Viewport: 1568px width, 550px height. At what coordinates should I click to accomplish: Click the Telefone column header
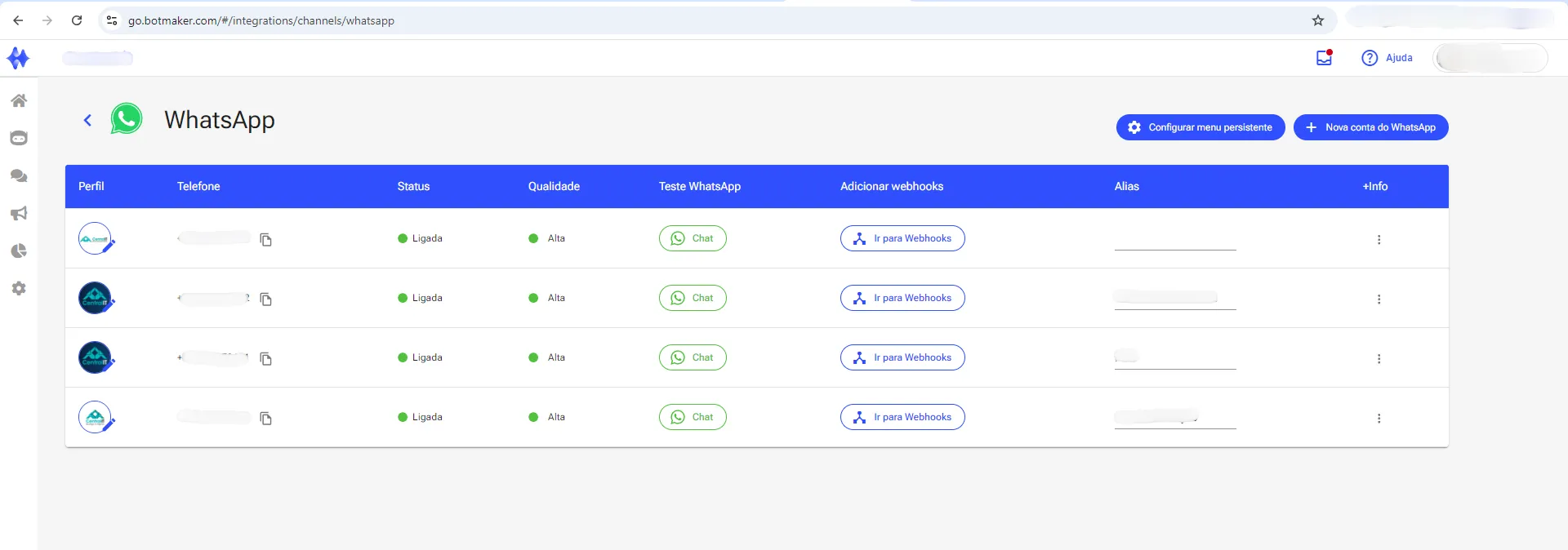click(198, 186)
